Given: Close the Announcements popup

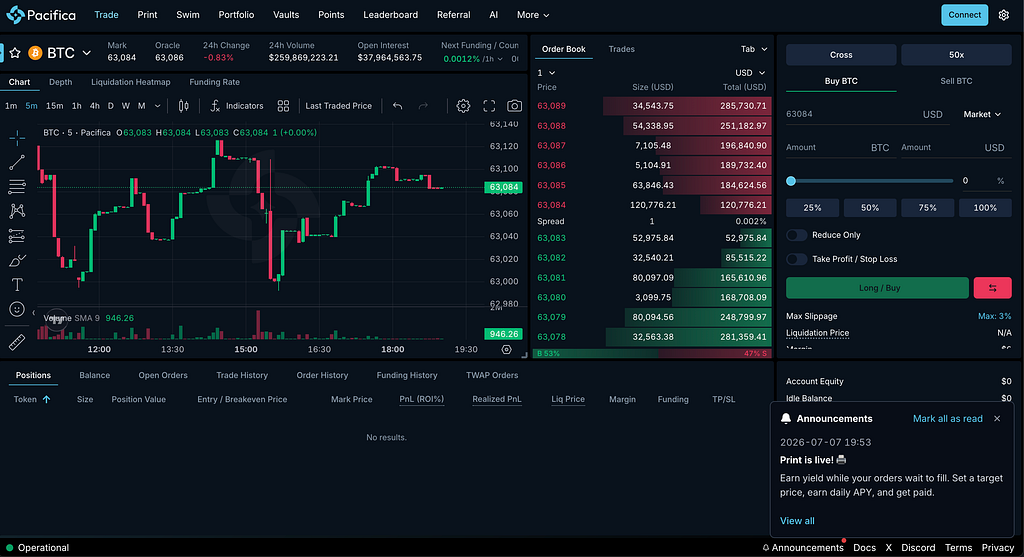Looking at the screenshot, I should coord(997,419).
